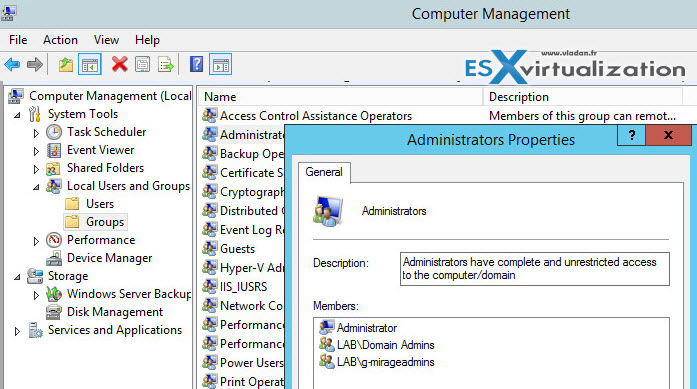Click the Task Scheduler clock icon
Viewport: 697px width, 389px height.
click(54, 132)
